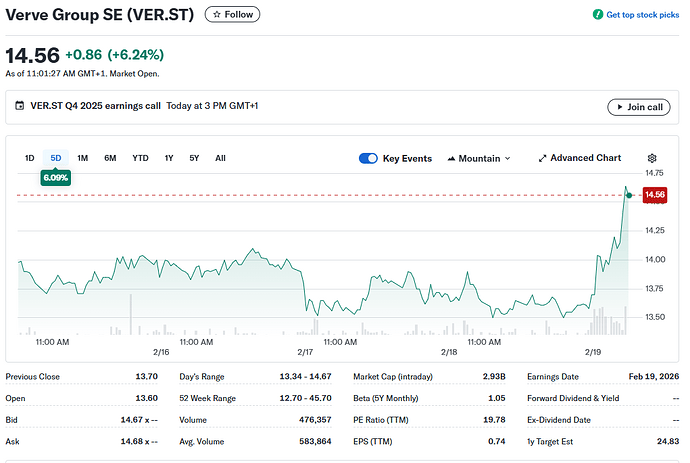The height and width of the screenshot is (463, 690).
Task: Show the All time range
Action: point(220,158)
